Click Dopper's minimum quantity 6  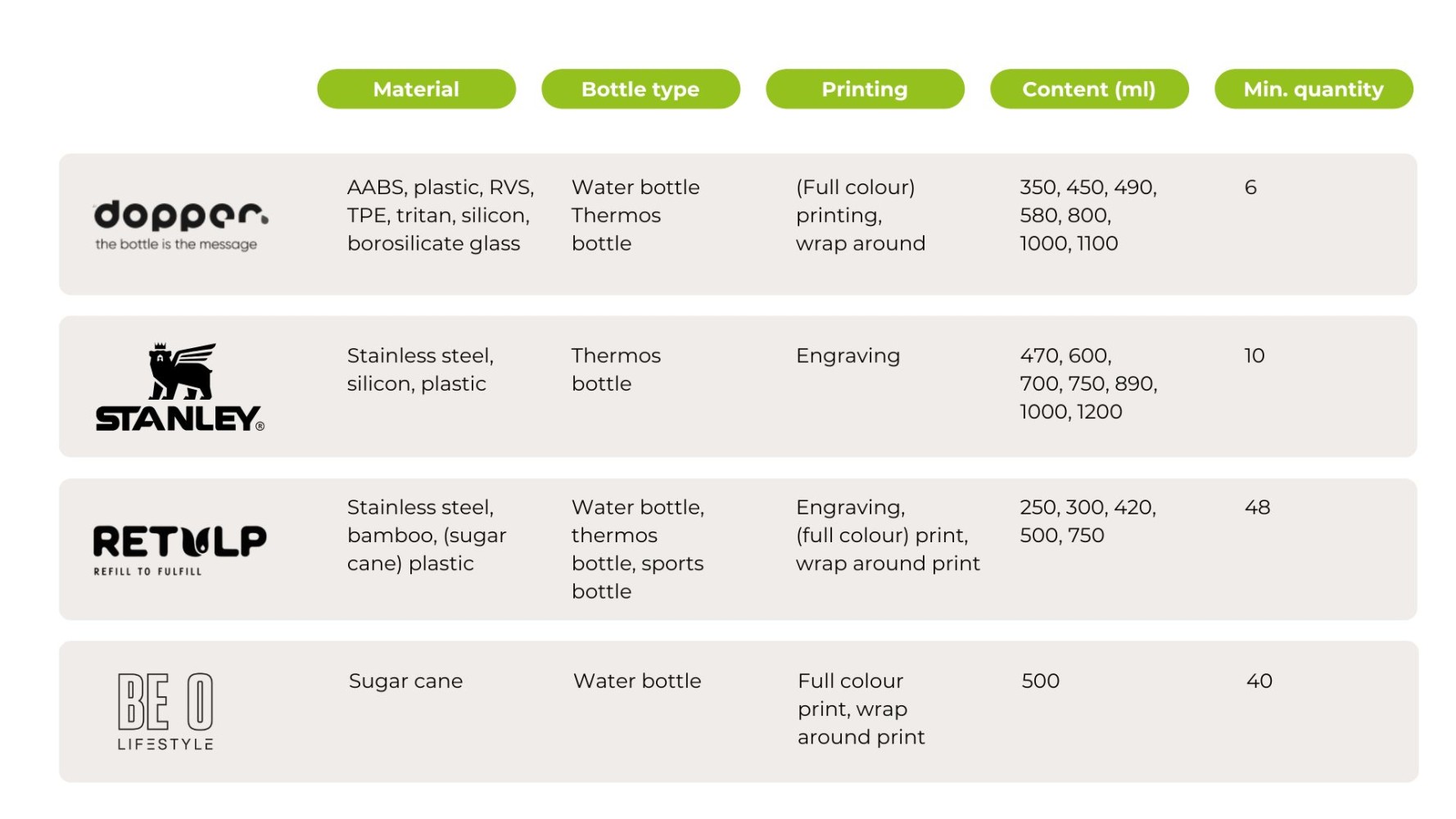click(1250, 188)
